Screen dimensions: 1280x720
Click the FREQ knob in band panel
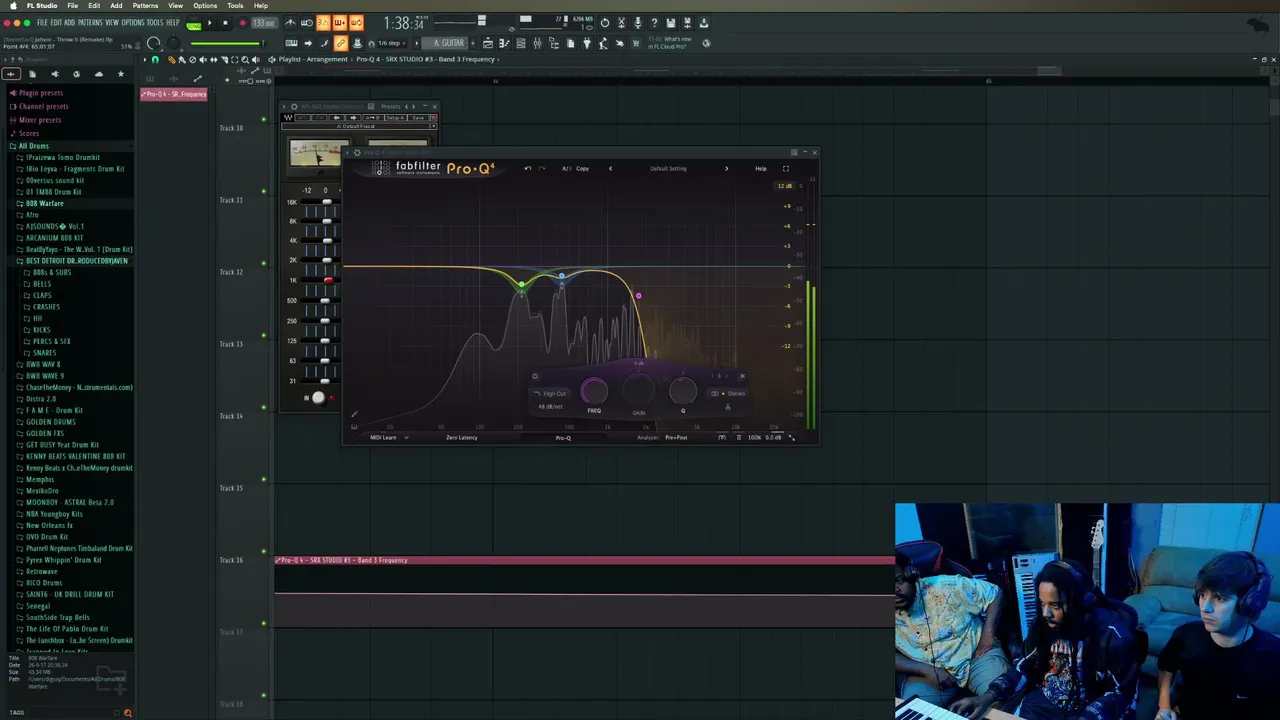click(594, 391)
